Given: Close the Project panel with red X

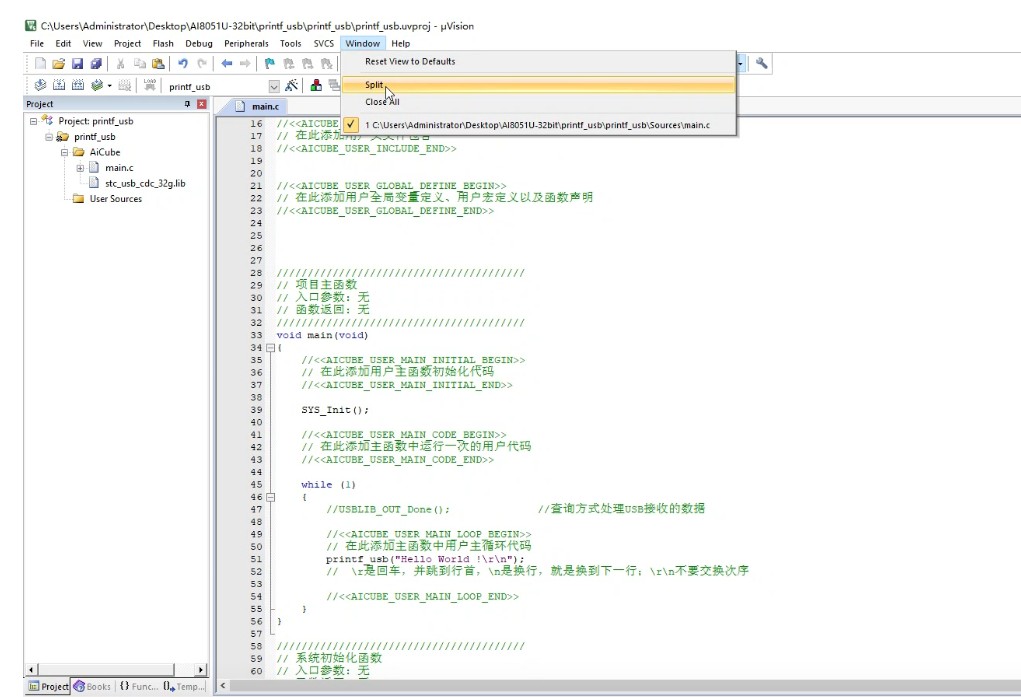Looking at the screenshot, I should coord(202,104).
